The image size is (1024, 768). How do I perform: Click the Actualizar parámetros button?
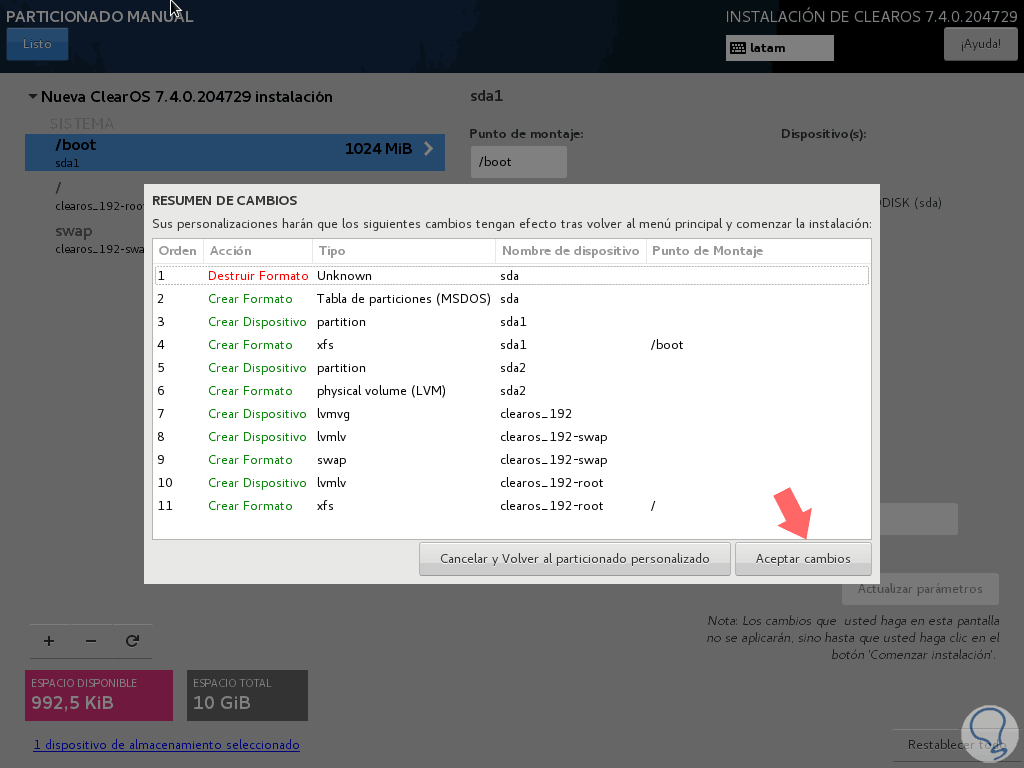[920, 588]
